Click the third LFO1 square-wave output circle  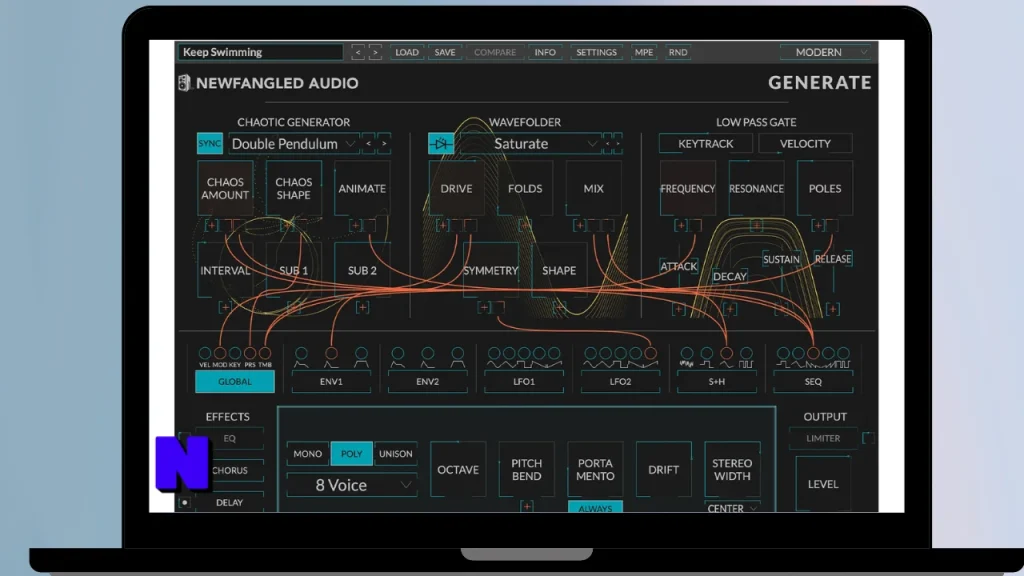tap(524, 353)
